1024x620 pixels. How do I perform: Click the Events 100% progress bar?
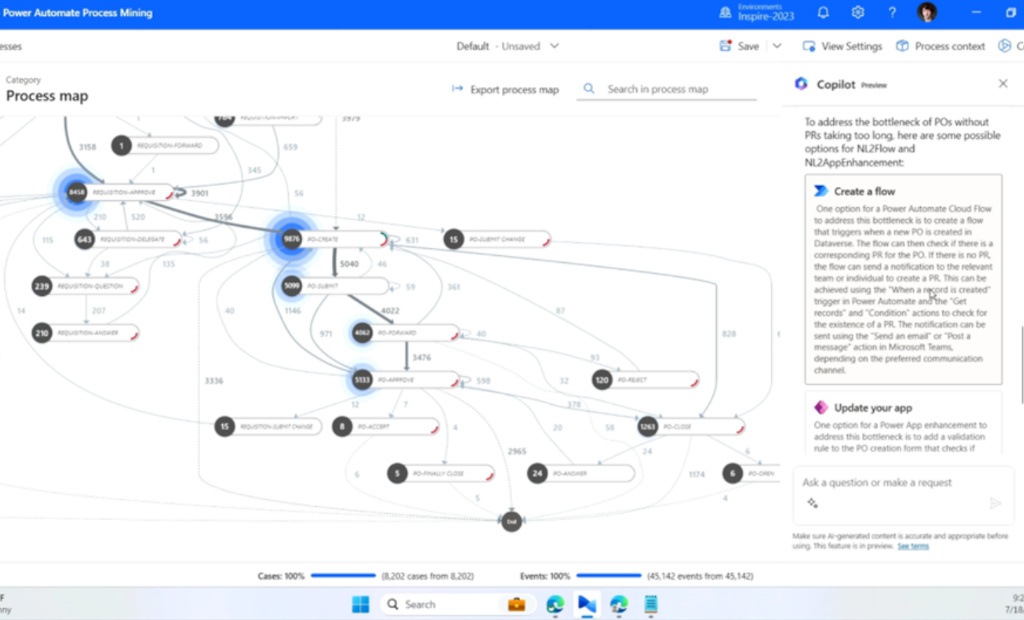[x=609, y=576]
